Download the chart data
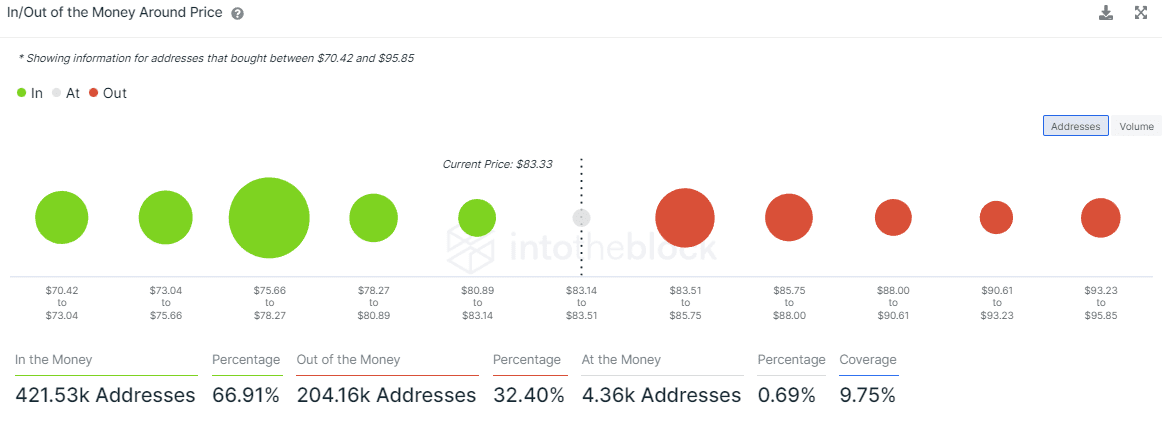 point(1106,13)
